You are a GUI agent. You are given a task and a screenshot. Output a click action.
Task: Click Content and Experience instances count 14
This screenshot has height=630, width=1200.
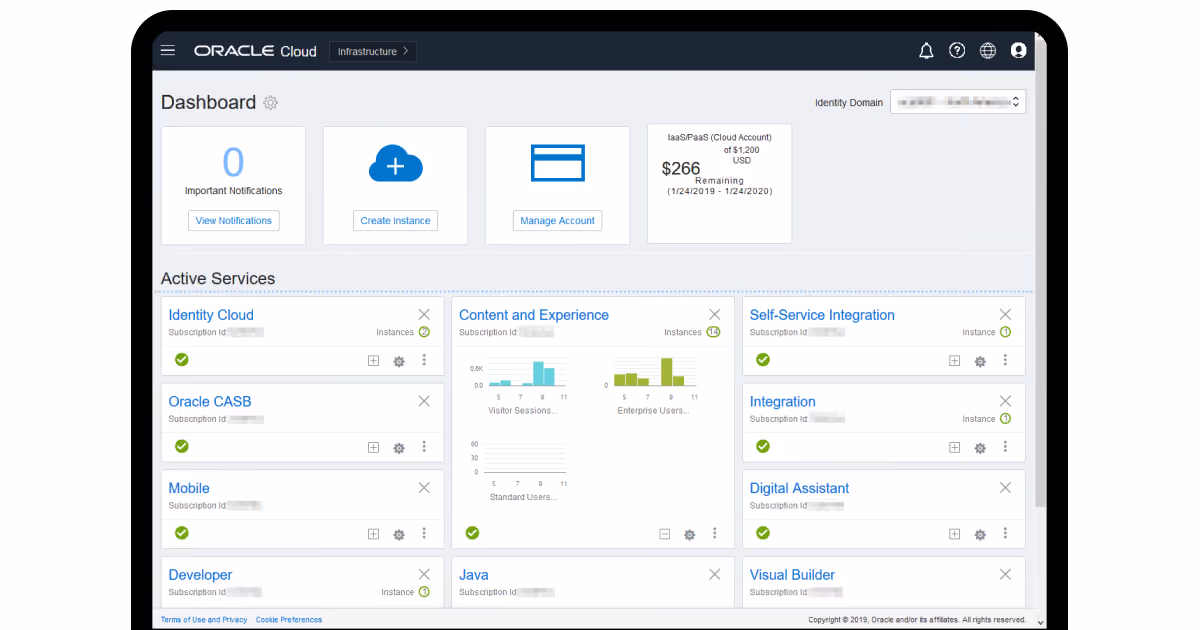point(713,332)
